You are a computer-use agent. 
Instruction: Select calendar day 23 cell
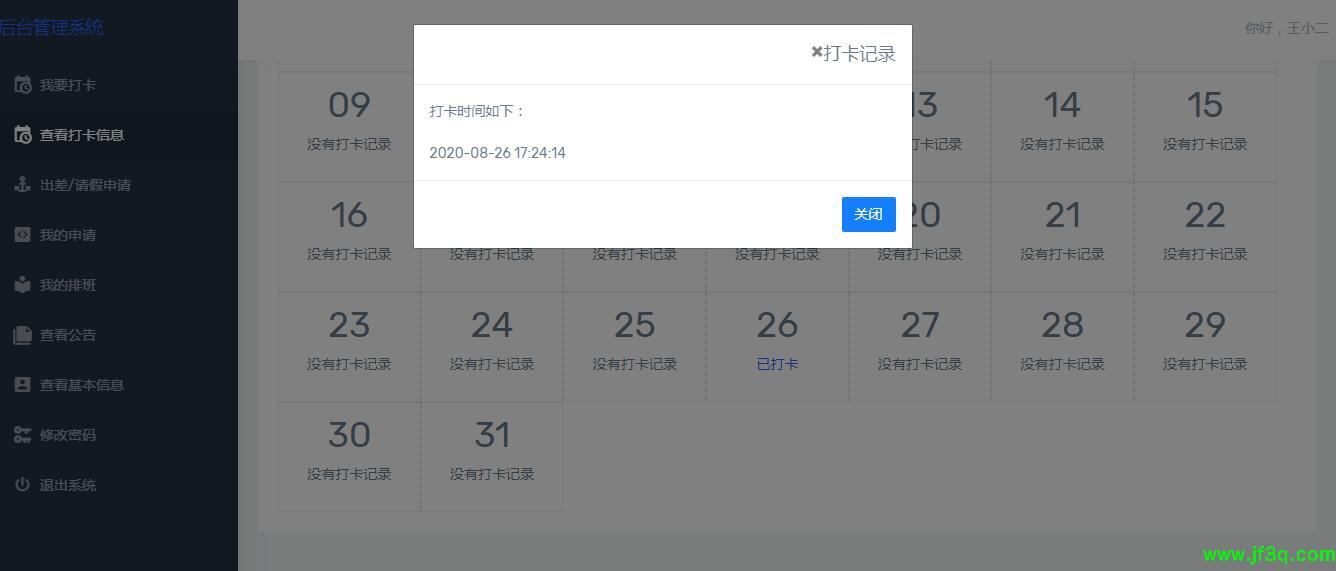pos(349,346)
